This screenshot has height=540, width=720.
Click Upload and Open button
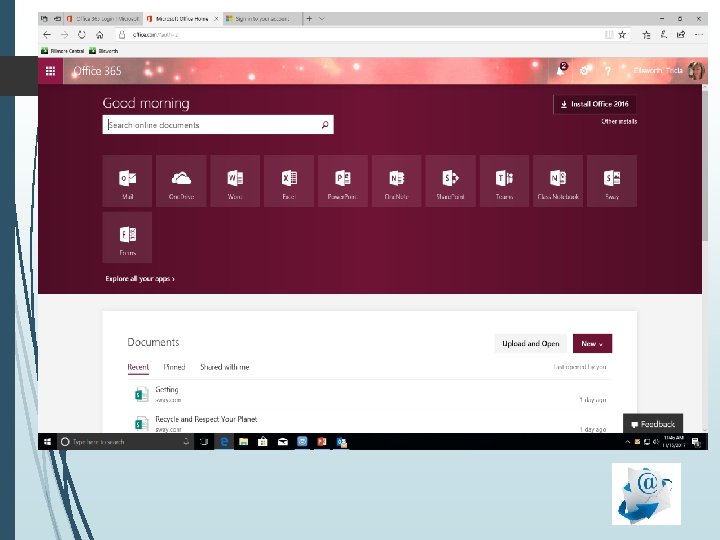(x=530, y=343)
